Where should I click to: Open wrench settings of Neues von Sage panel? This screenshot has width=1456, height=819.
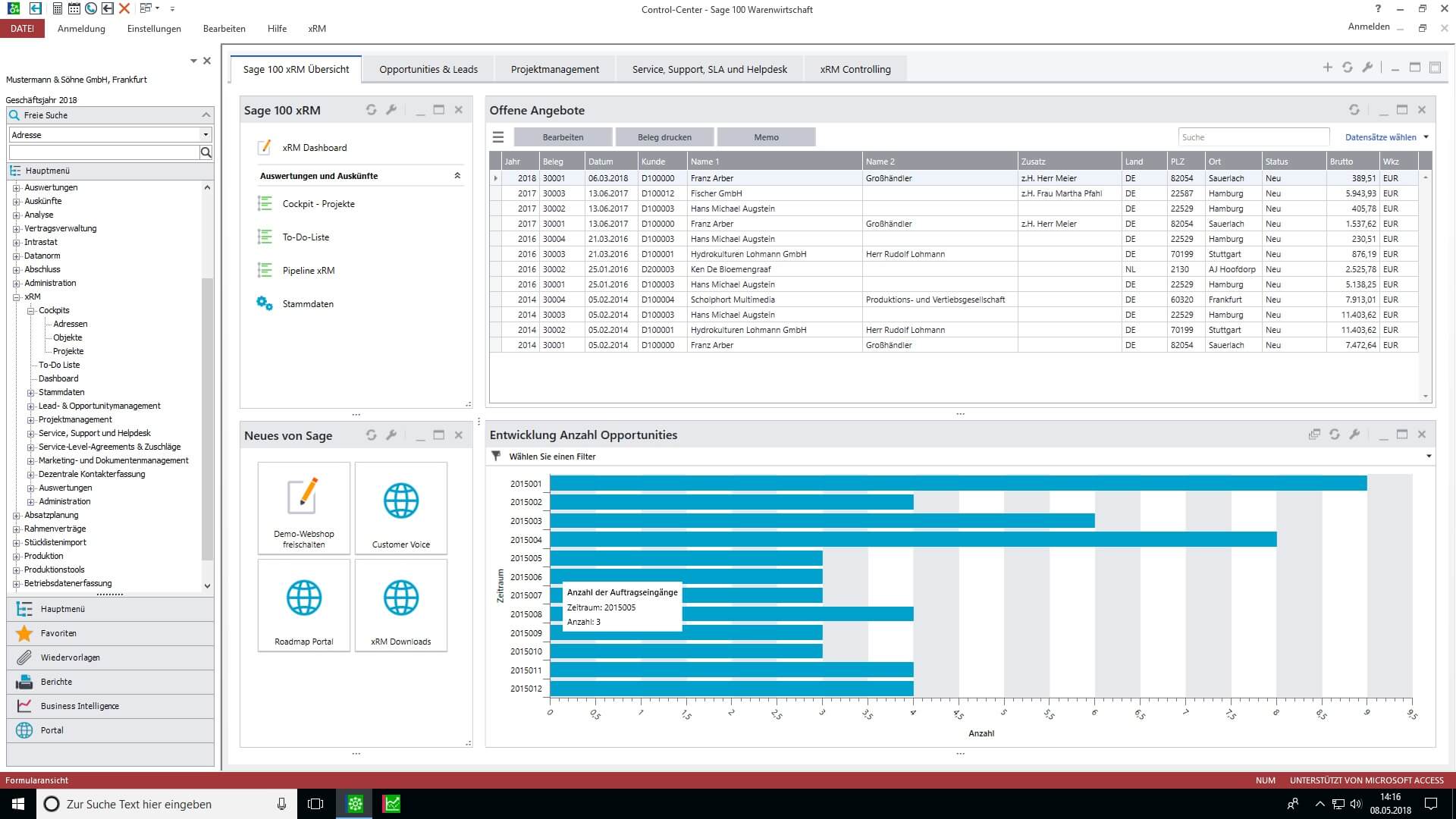coord(391,435)
